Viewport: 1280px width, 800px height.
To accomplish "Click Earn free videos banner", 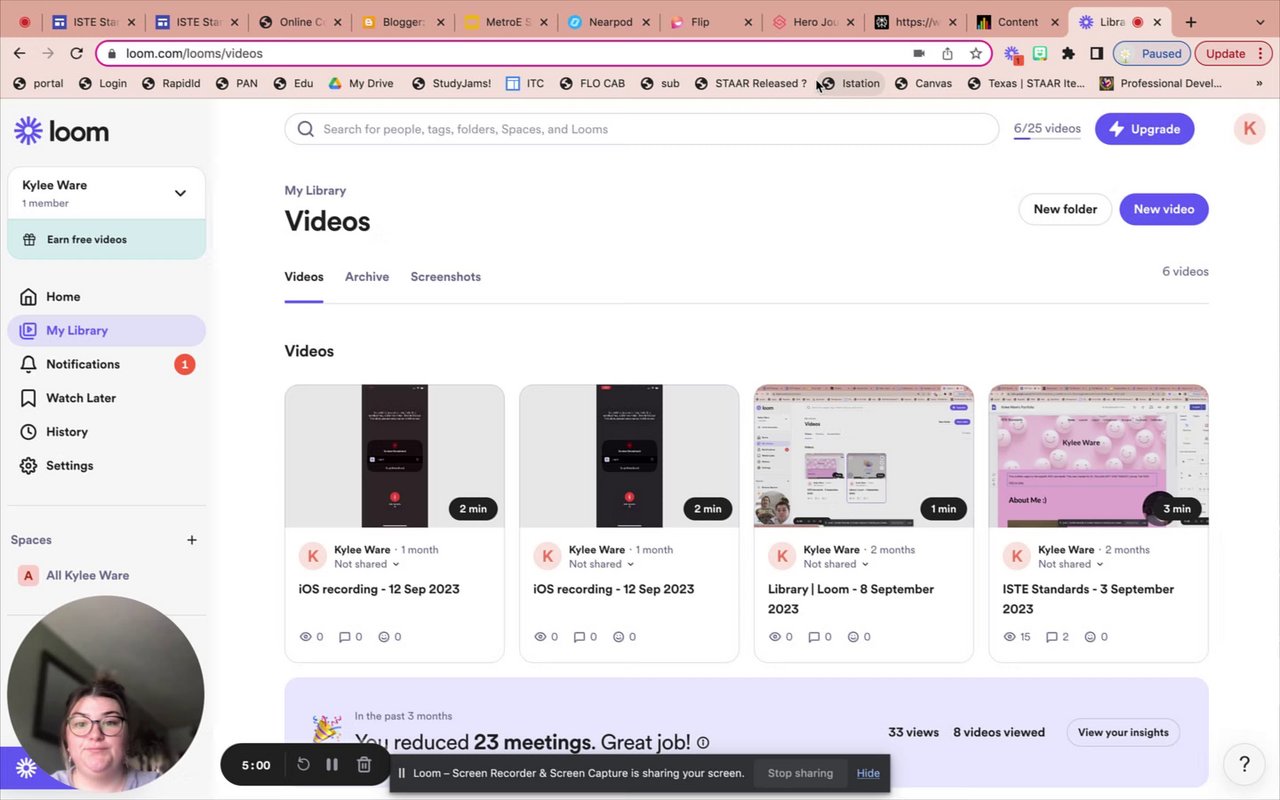I will coord(106,240).
